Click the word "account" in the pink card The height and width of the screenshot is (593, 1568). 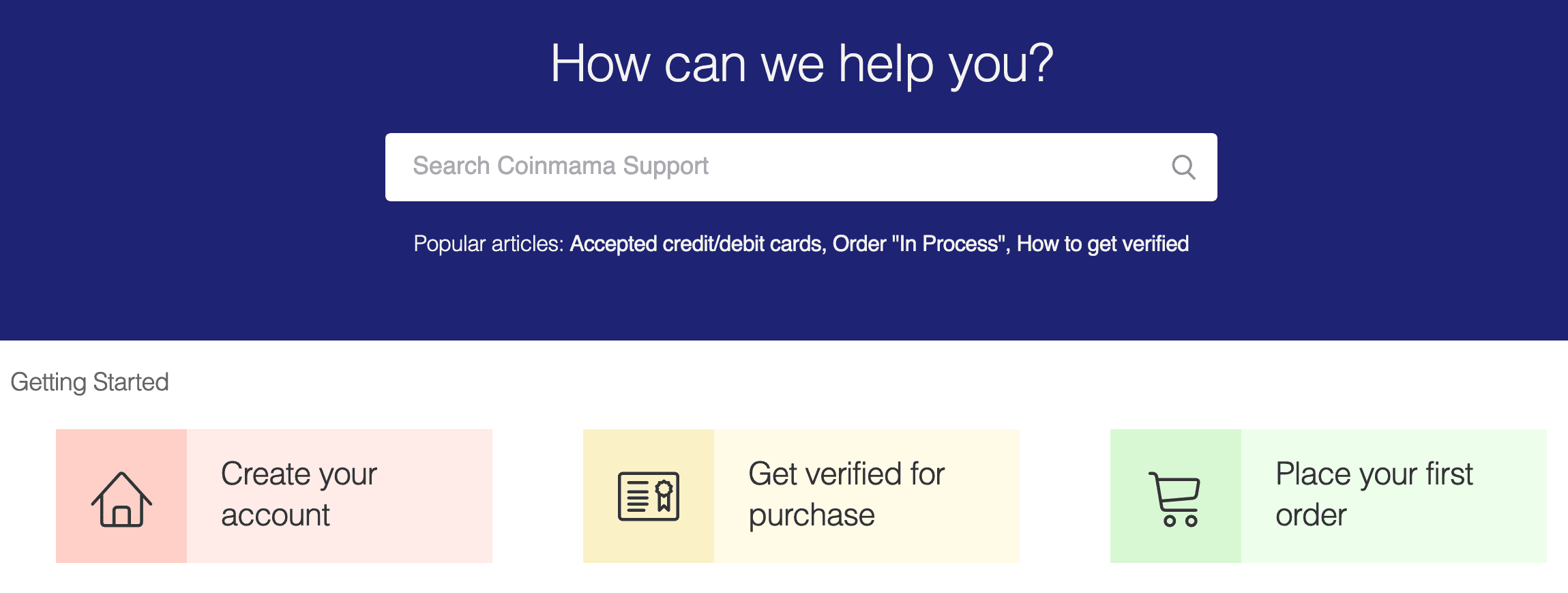pyautogui.click(x=275, y=515)
